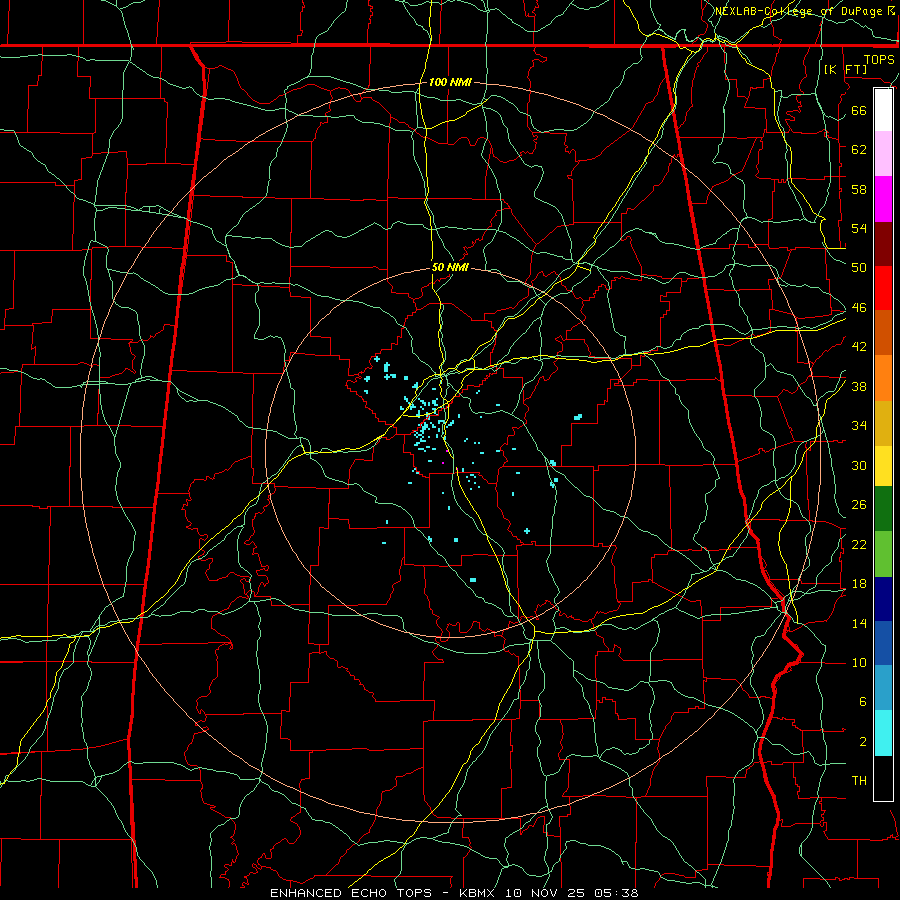The width and height of the screenshot is (900, 900).
Task: Click the "42" legend value
Action: point(859,347)
